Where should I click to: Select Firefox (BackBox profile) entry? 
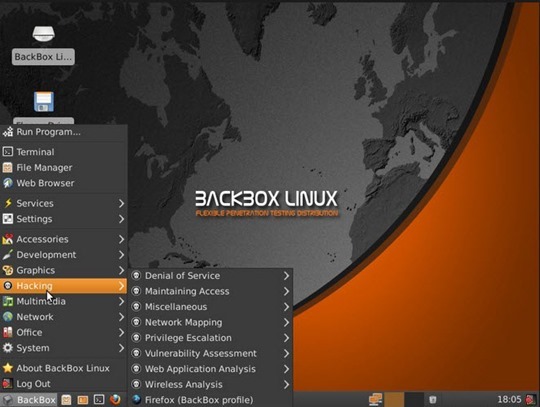(x=211, y=400)
